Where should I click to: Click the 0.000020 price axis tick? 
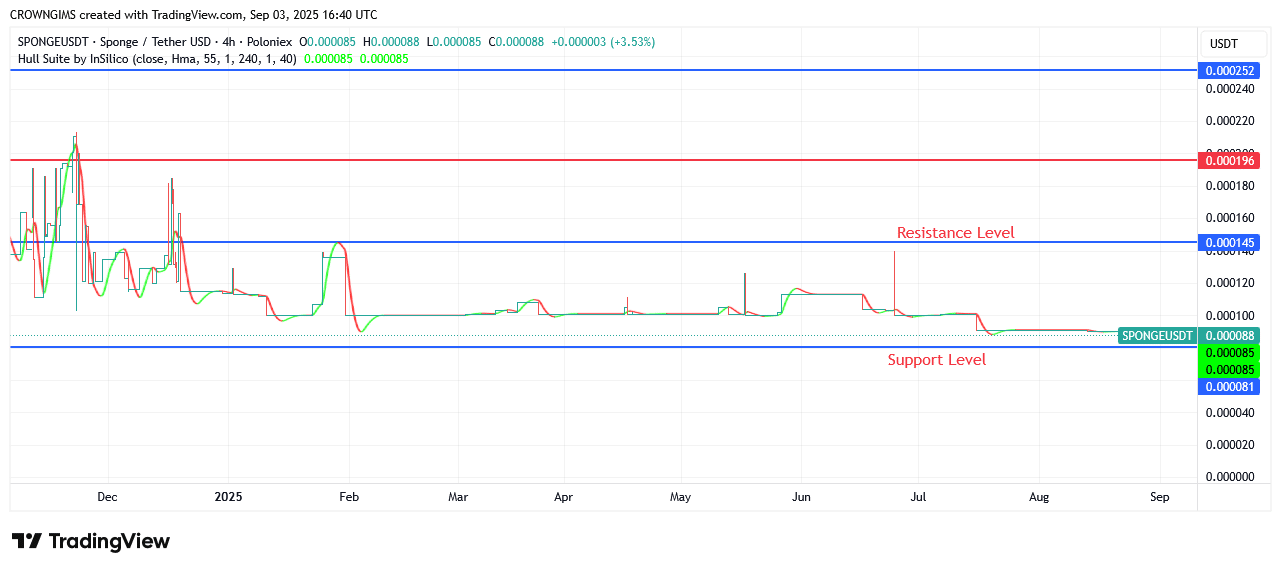pyautogui.click(x=1229, y=444)
